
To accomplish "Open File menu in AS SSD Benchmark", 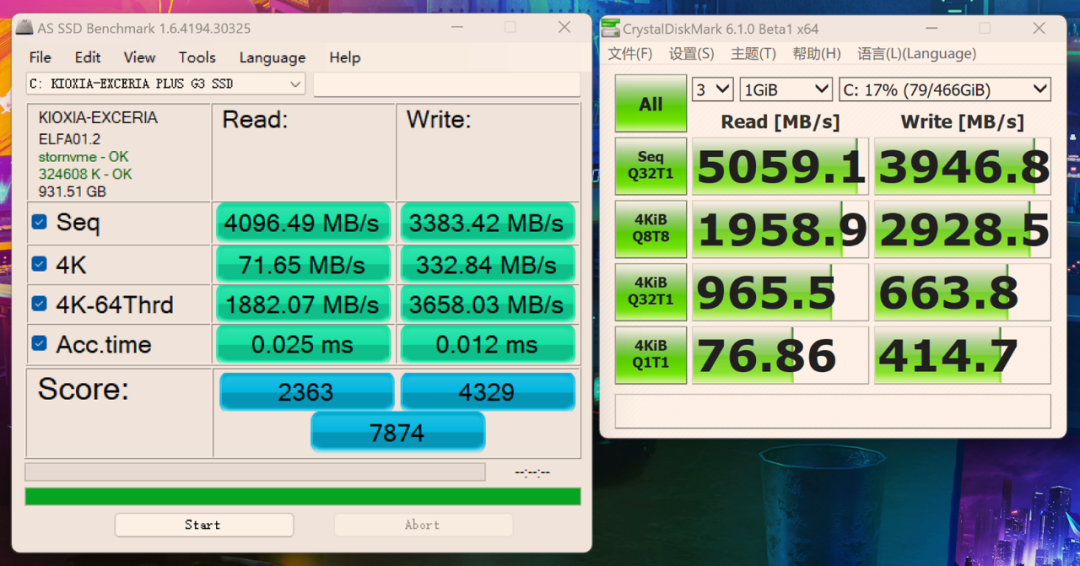I will pos(40,57).
